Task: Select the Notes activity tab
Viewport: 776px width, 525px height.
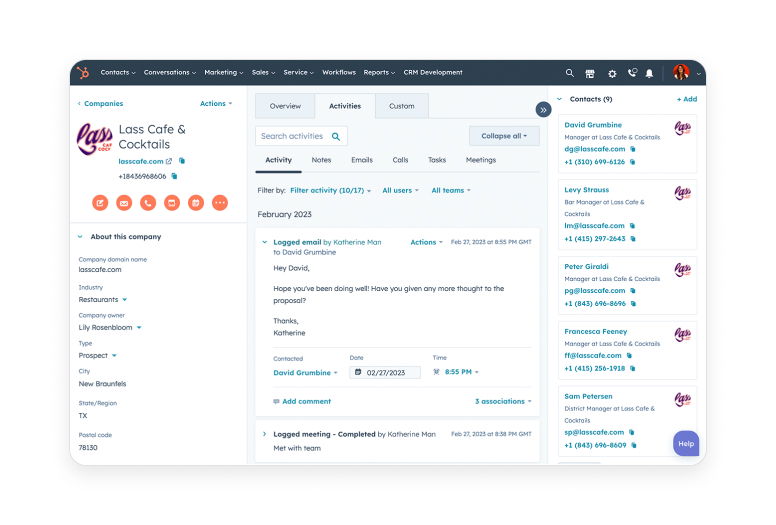Action: click(321, 160)
